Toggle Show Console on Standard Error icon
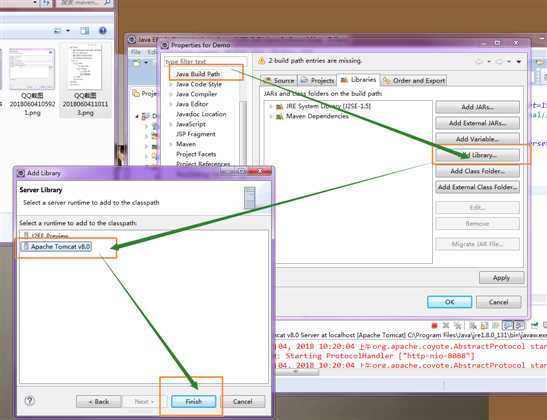This screenshot has width=547, height=420. (x=519, y=325)
